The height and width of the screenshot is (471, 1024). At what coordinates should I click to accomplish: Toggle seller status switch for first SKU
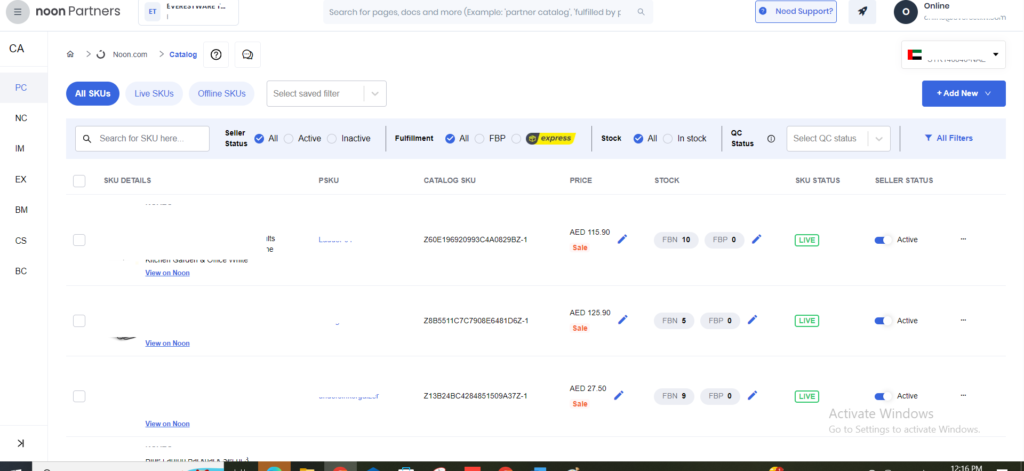(x=883, y=239)
